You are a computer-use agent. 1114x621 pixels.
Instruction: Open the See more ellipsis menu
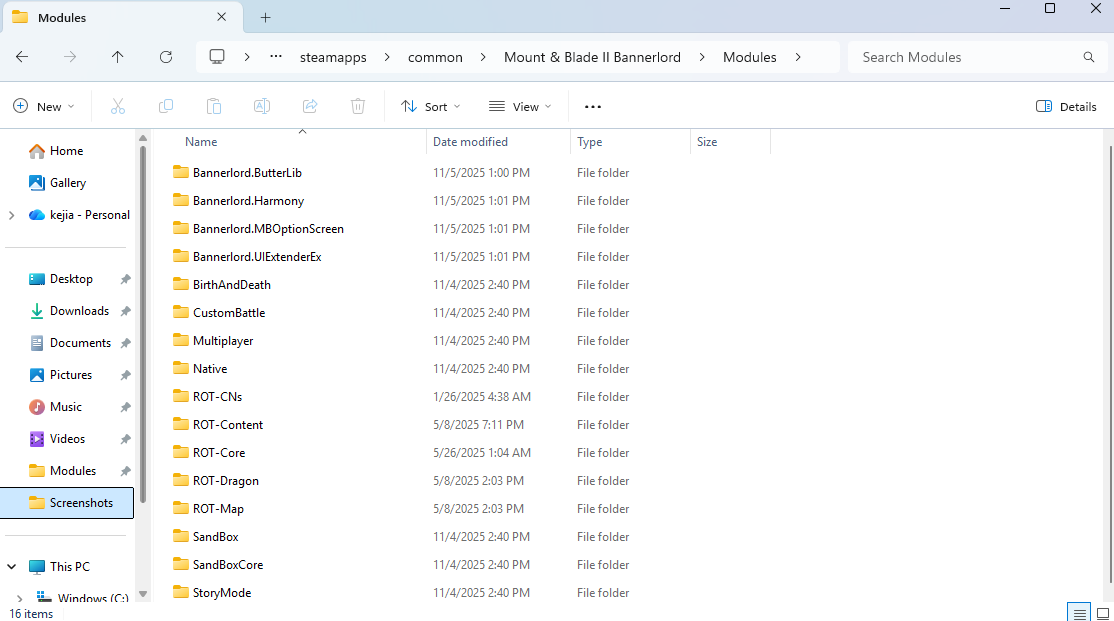[x=593, y=106]
